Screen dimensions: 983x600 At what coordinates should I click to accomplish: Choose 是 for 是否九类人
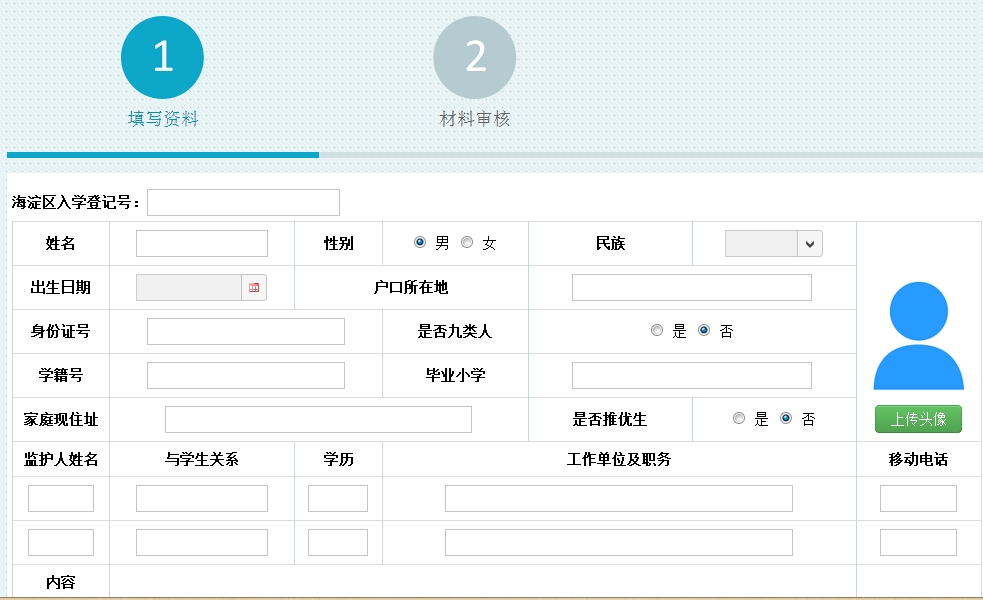pos(657,330)
